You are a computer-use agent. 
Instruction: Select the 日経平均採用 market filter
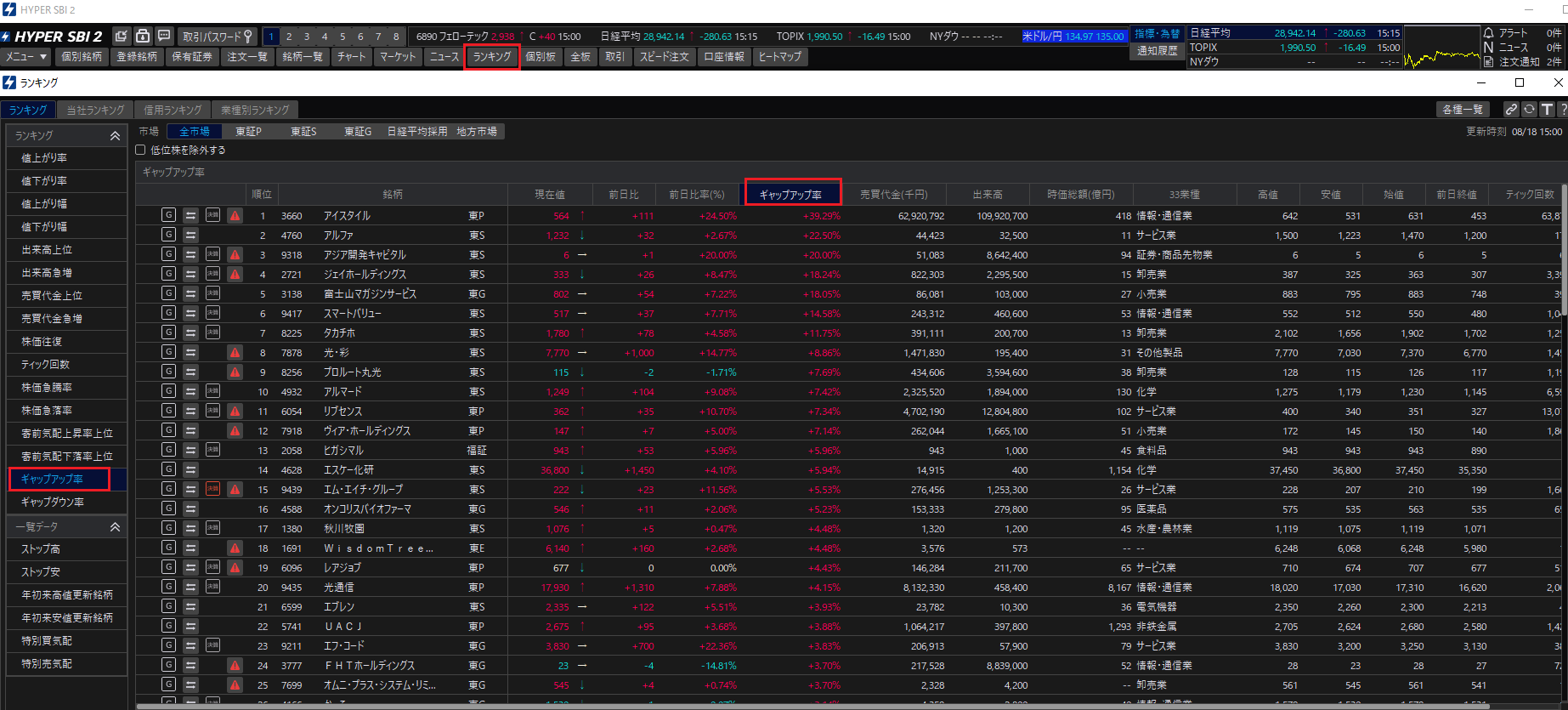coord(416,132)
